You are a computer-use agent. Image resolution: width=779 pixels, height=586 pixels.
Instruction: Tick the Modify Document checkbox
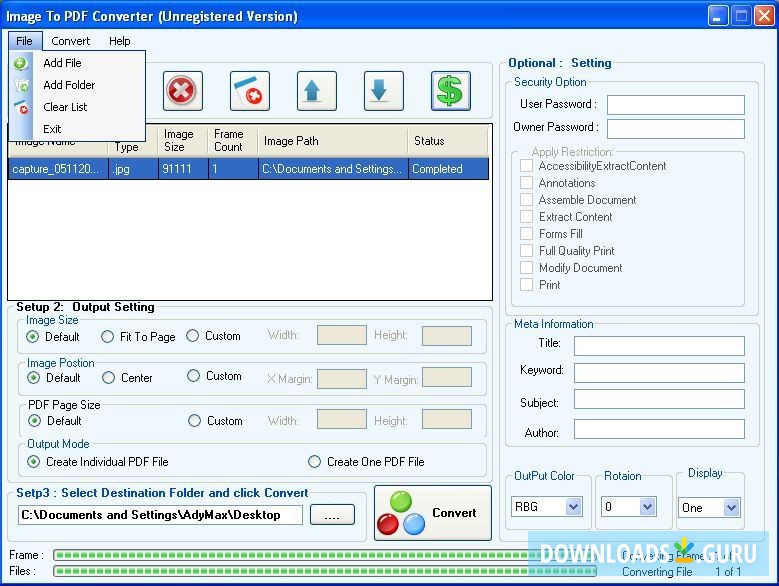point(526,268)
